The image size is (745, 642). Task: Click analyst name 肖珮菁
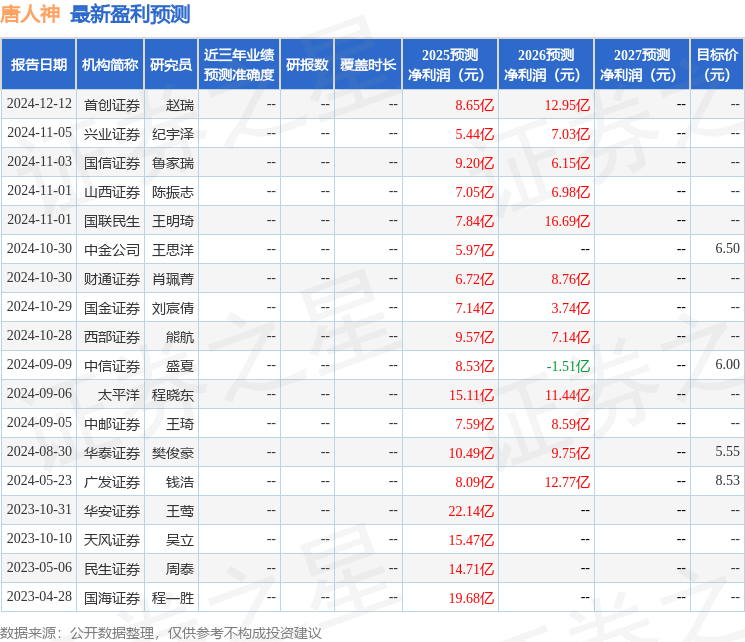173,279
